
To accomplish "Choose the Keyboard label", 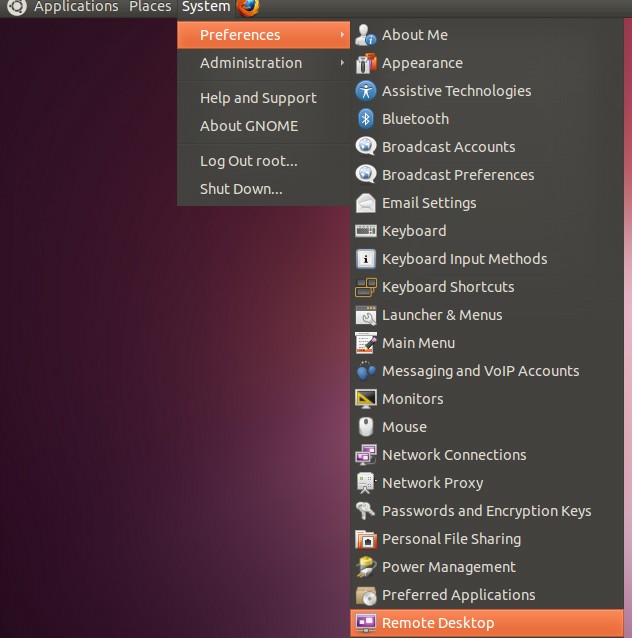I will coord(414,231).
